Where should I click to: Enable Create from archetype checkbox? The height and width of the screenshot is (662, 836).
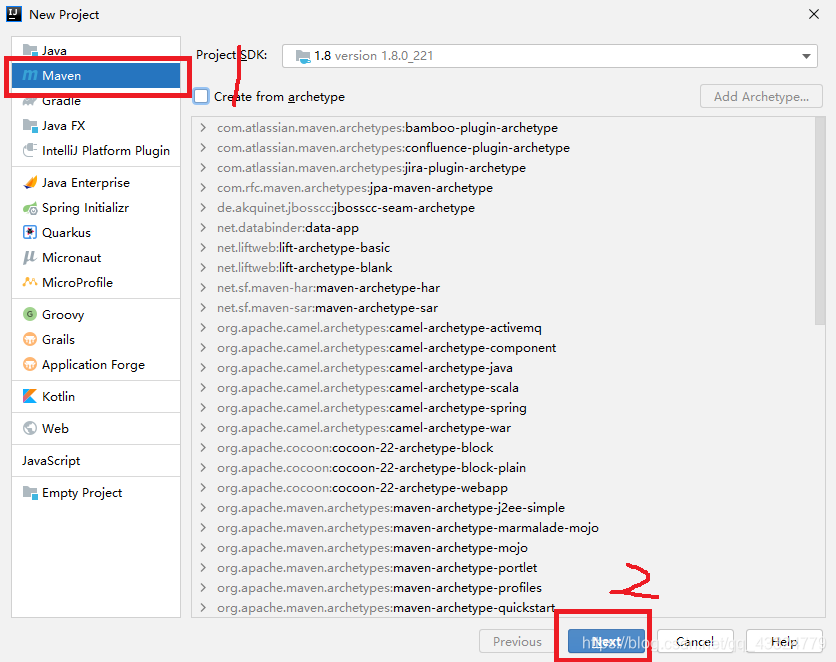[201, 96]
